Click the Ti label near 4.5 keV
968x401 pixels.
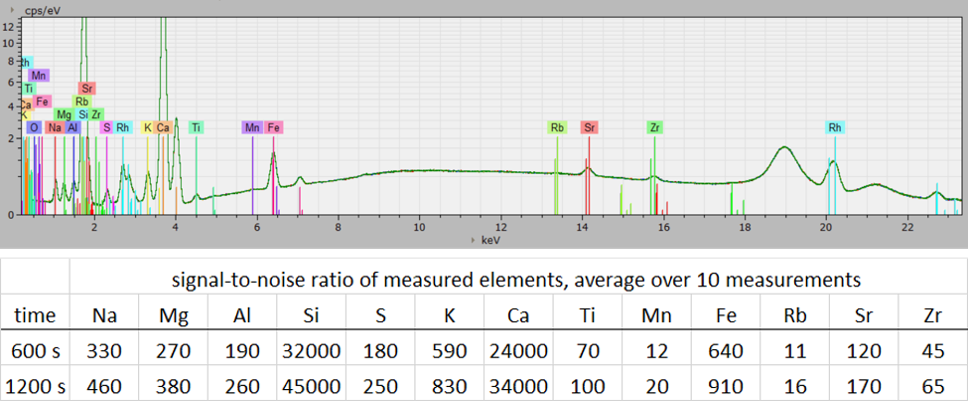coord(196,128)
